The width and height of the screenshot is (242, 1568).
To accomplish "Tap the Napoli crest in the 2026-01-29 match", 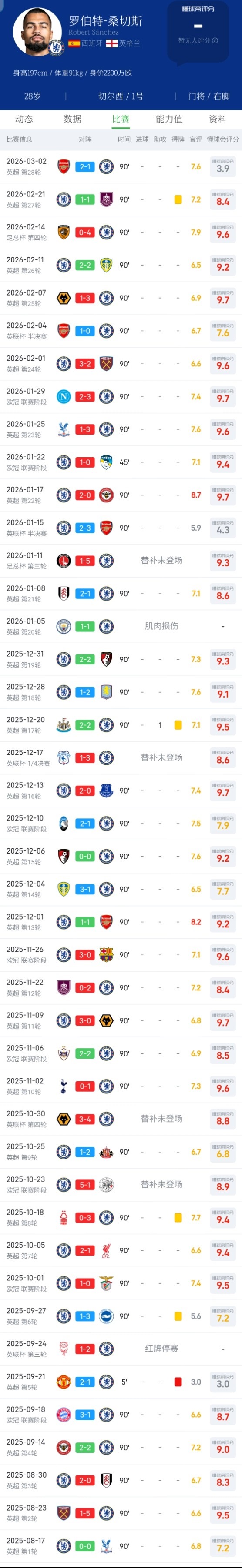I will click(x=64, y=397).
